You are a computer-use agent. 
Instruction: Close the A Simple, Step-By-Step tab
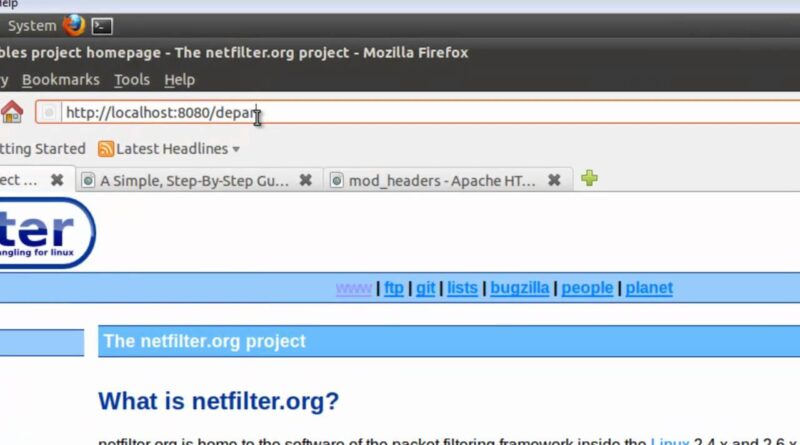pyautogui.click(x=306, y=180)
